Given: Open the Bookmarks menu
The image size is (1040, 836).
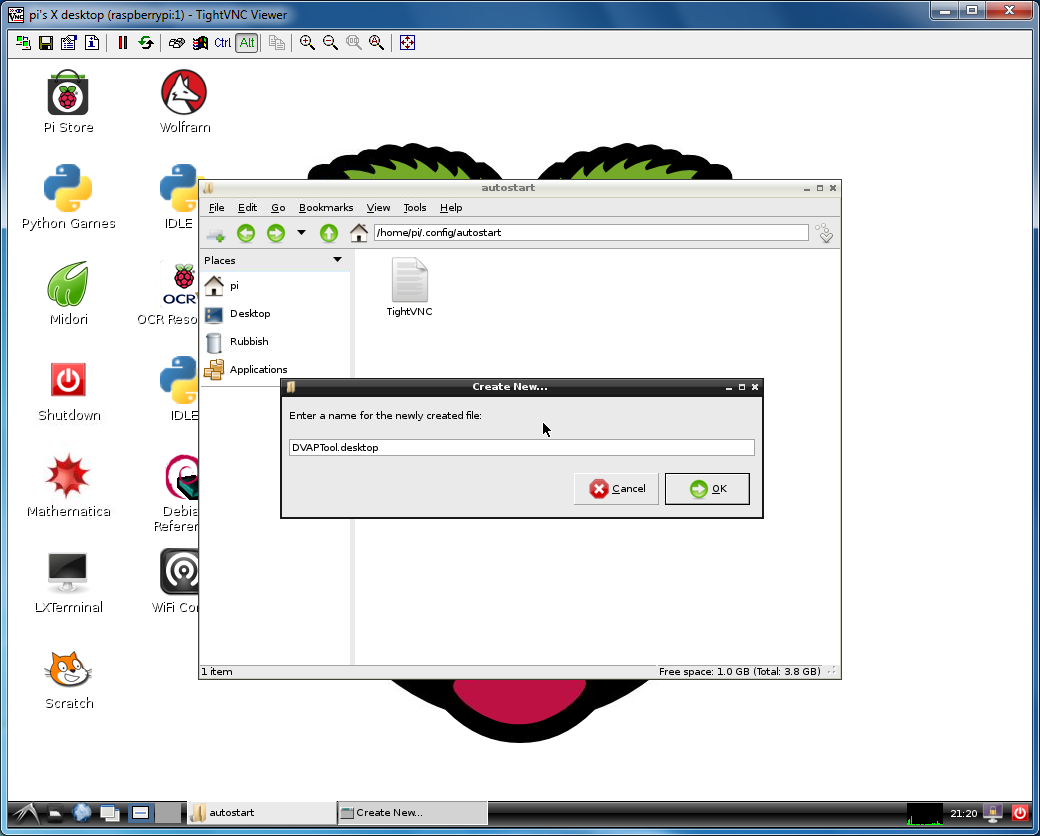Looking at the screenshot, I should (326, 208).
